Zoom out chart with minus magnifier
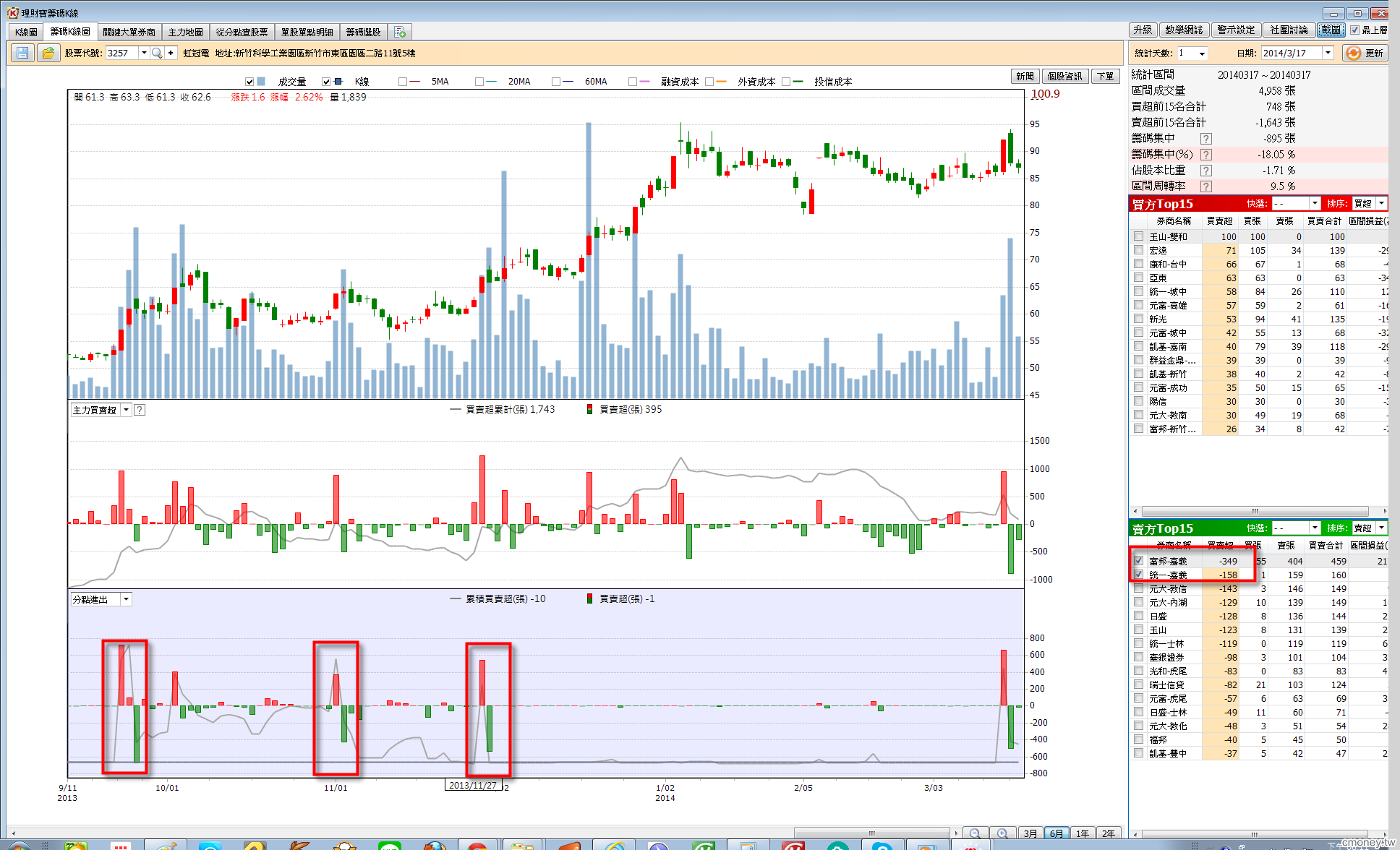 click(975, 833)
